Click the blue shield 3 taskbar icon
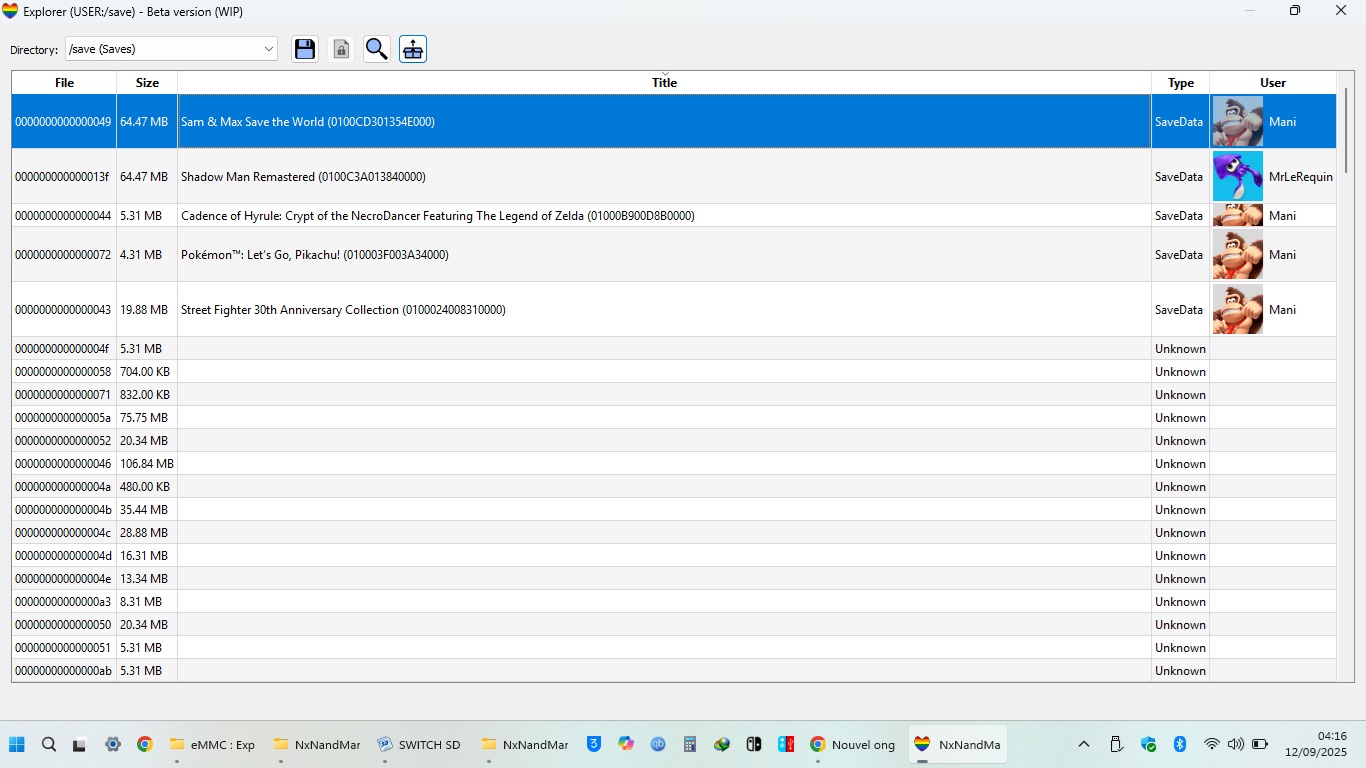Image resolution: width=1366 pixels, height=768 pixels. [x=594, y=744]
